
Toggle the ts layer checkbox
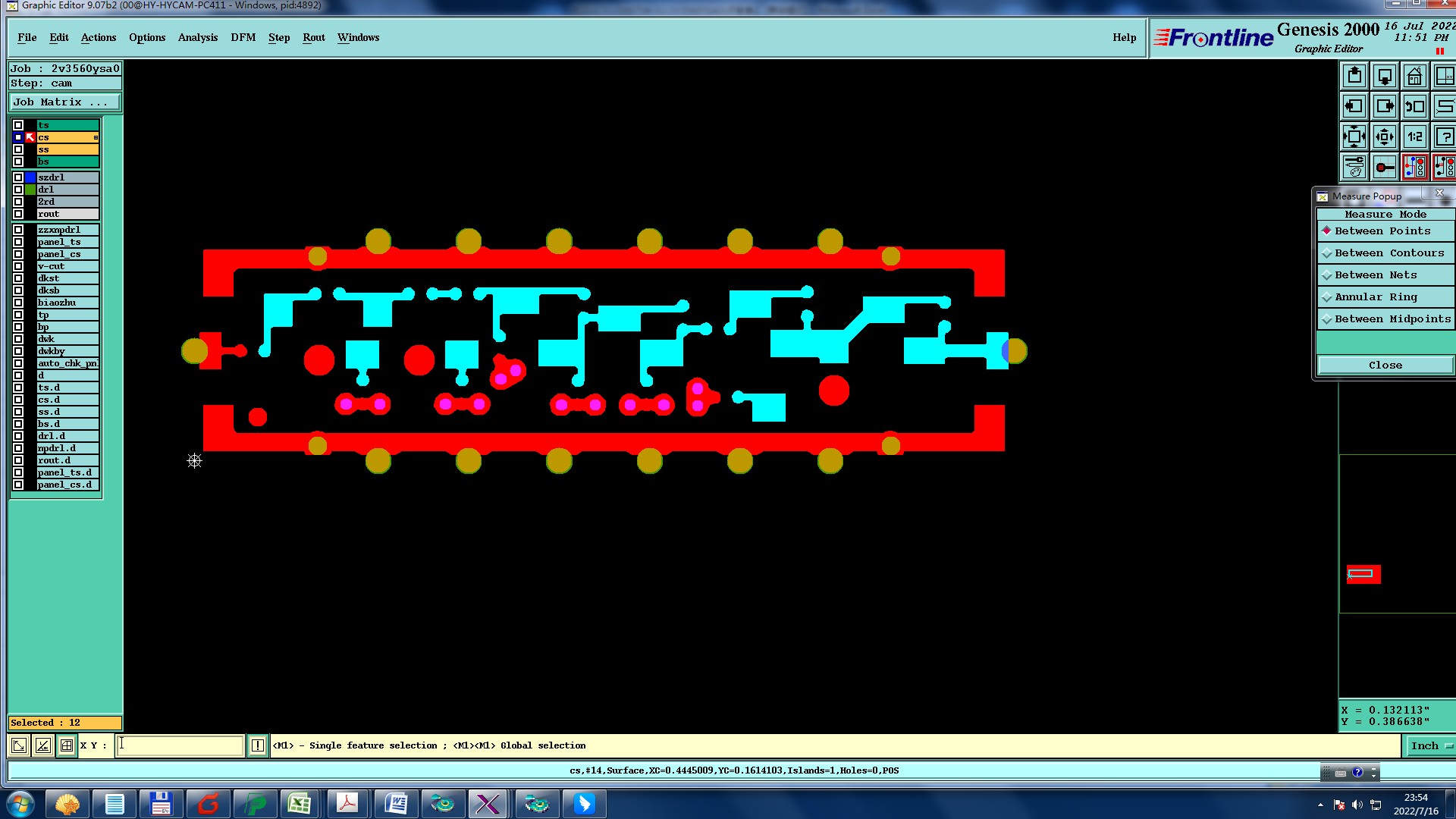18,125
